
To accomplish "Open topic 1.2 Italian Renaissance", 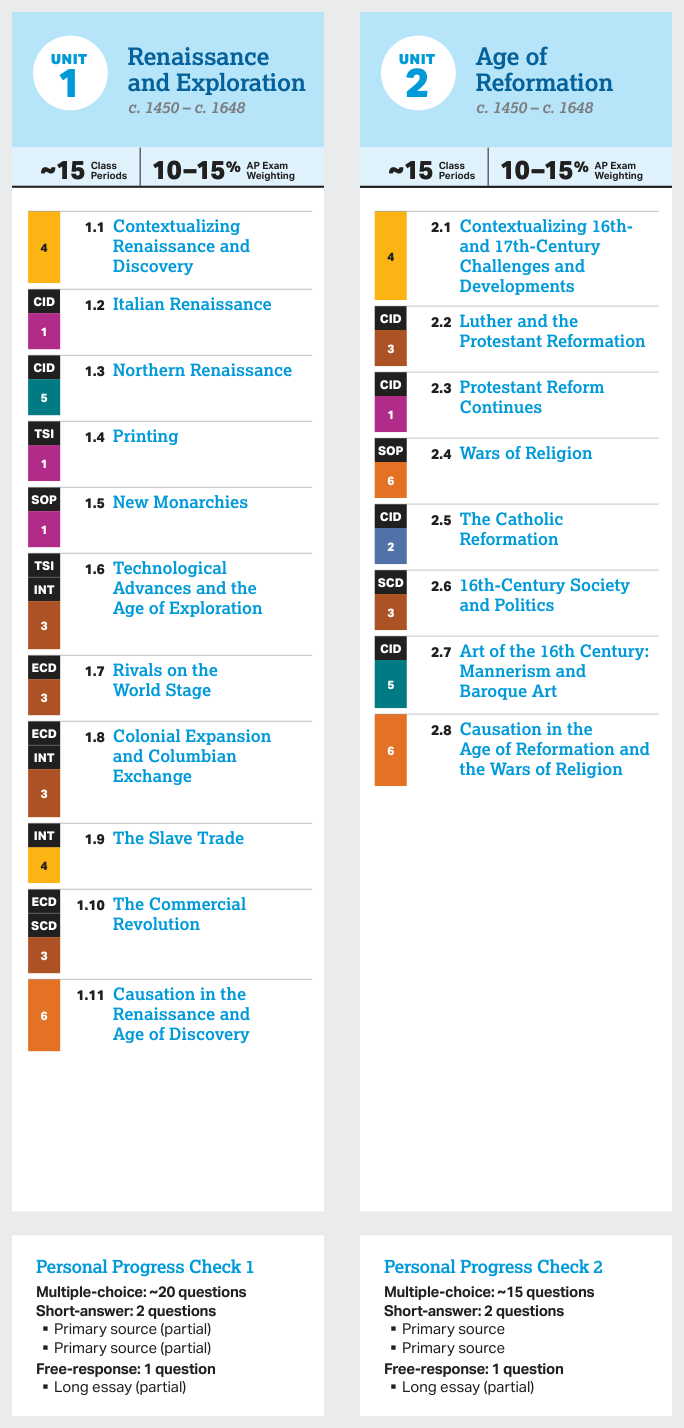I will point(192,304).
